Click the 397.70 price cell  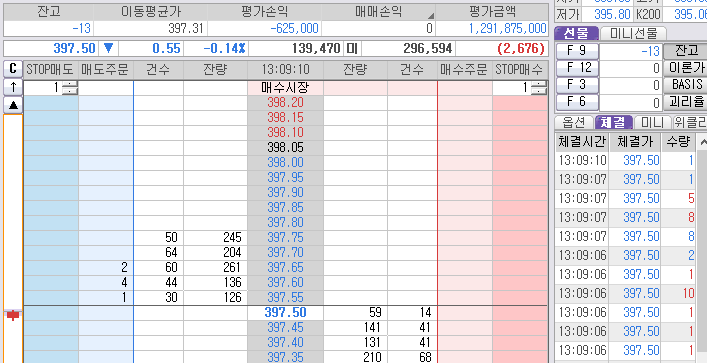285,252
